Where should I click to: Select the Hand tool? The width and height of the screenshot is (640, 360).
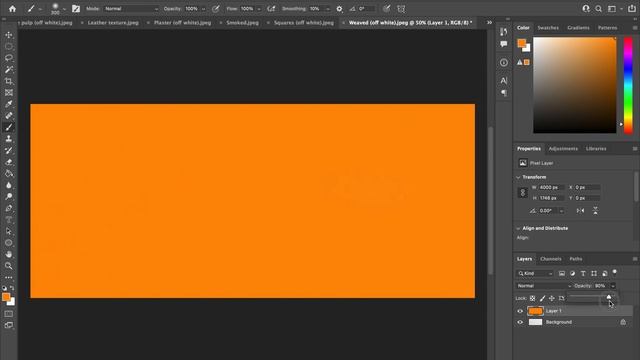(9, 254)
